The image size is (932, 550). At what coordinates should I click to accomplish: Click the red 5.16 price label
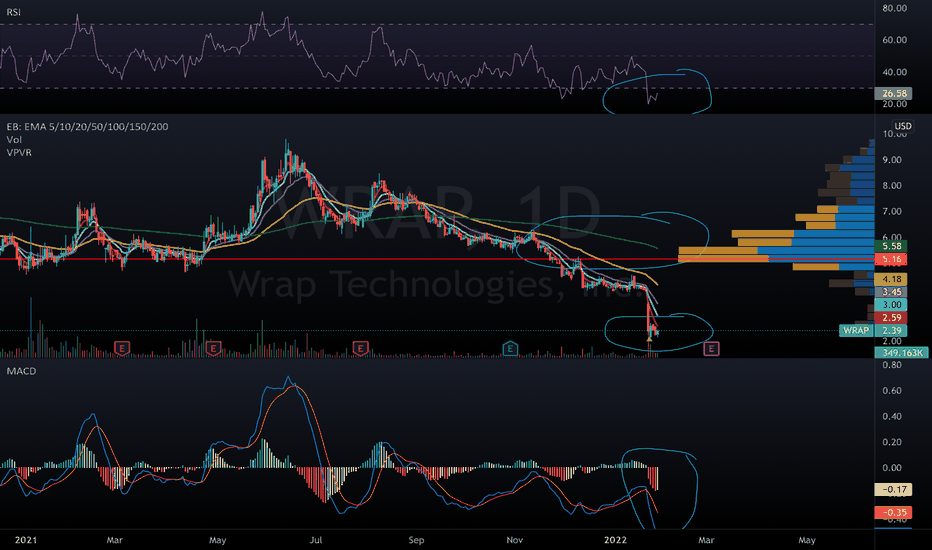pos(891,259)
